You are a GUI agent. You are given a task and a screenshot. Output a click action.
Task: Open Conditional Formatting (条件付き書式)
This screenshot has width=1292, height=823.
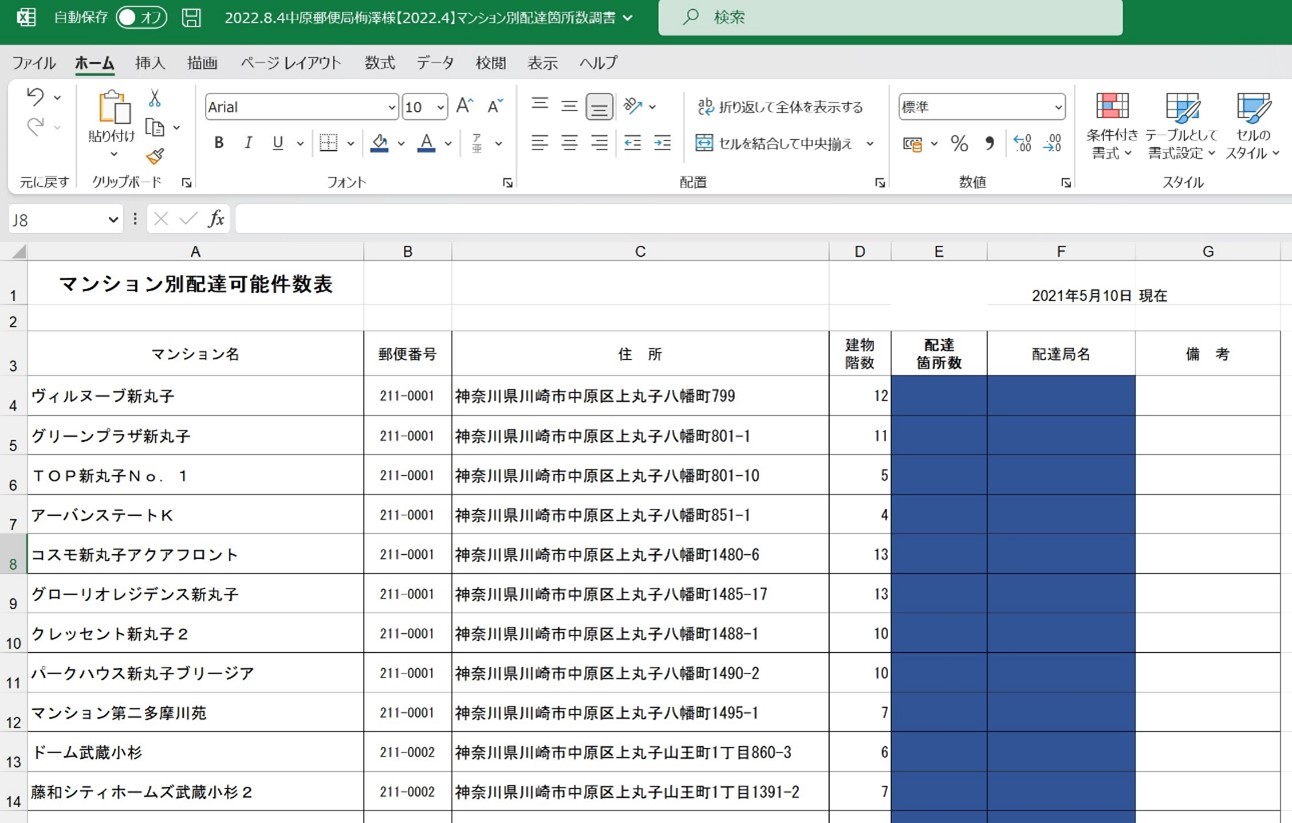click(x=1112, y=126)
